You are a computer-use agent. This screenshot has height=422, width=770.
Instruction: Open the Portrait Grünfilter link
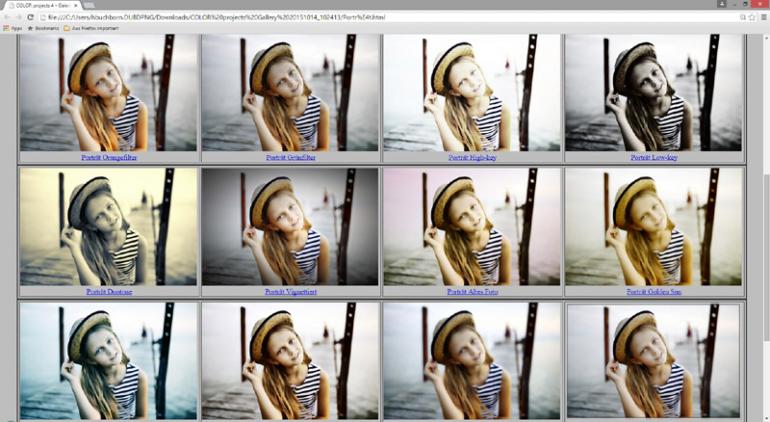[291, 158]
